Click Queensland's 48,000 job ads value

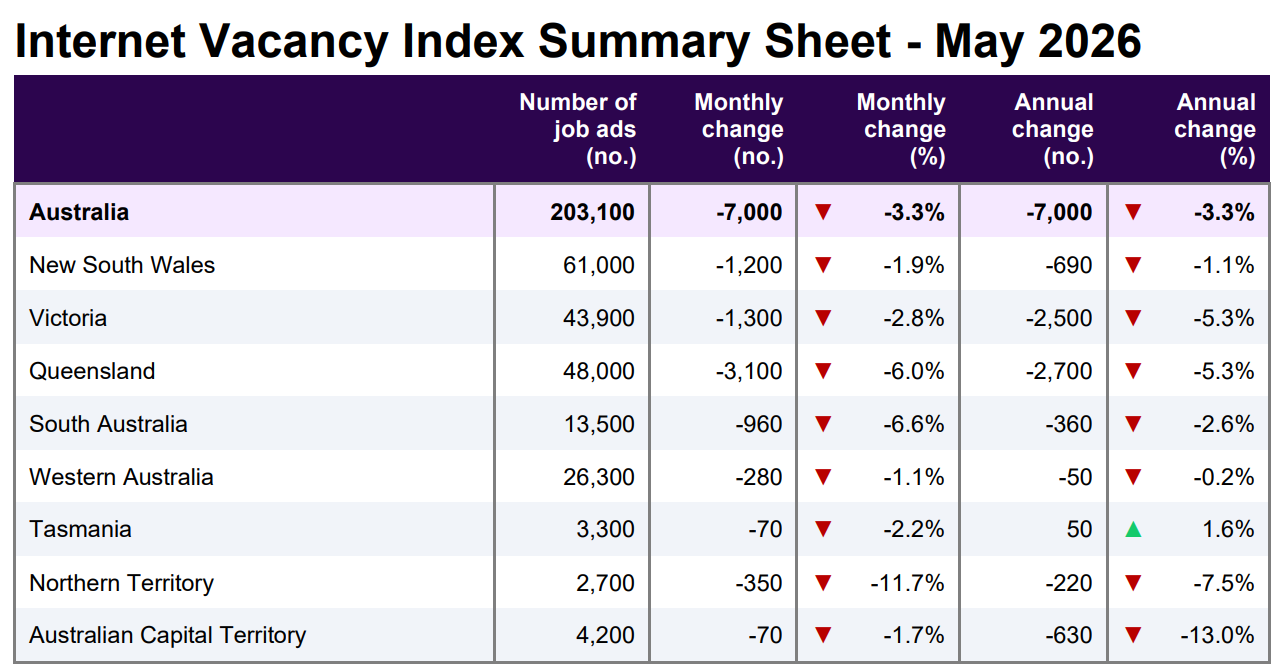click(x=598, y=371)
